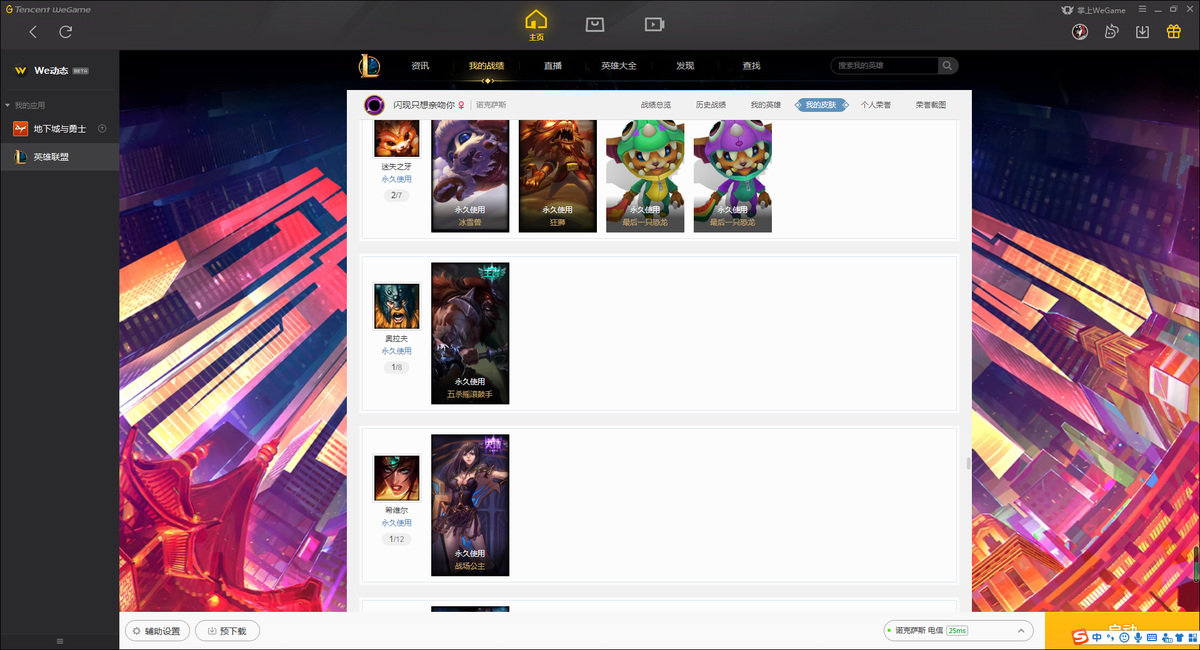Open the 主页 home icon

(x=537, y=25)
